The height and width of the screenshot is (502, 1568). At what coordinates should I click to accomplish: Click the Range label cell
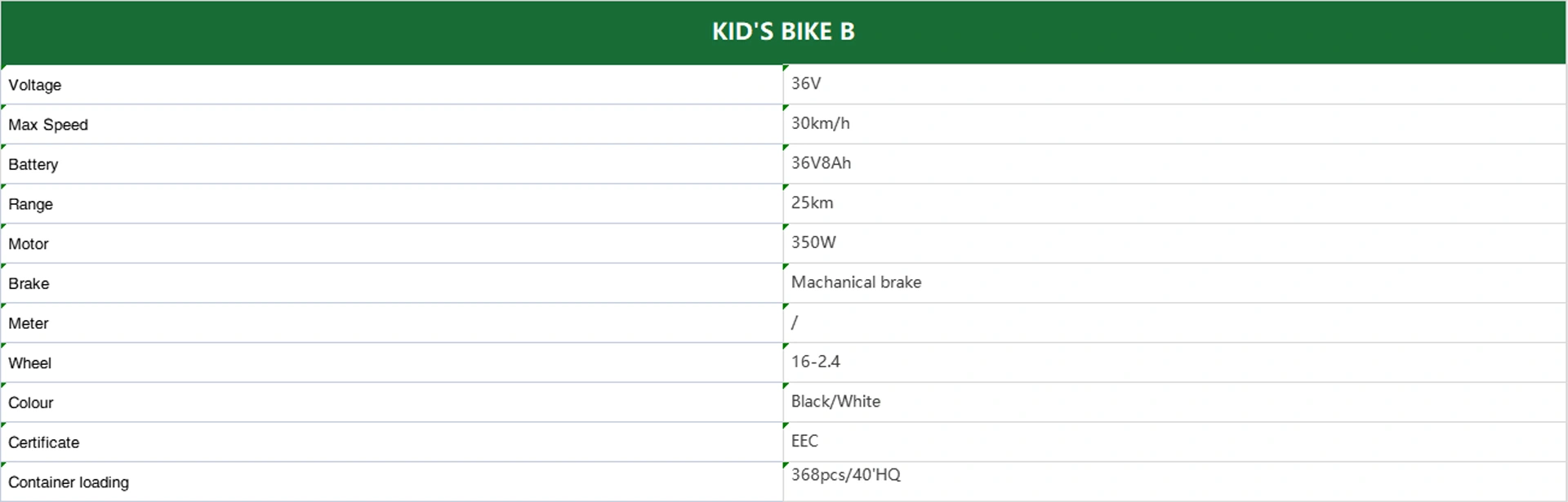click(x=392, y=204)
